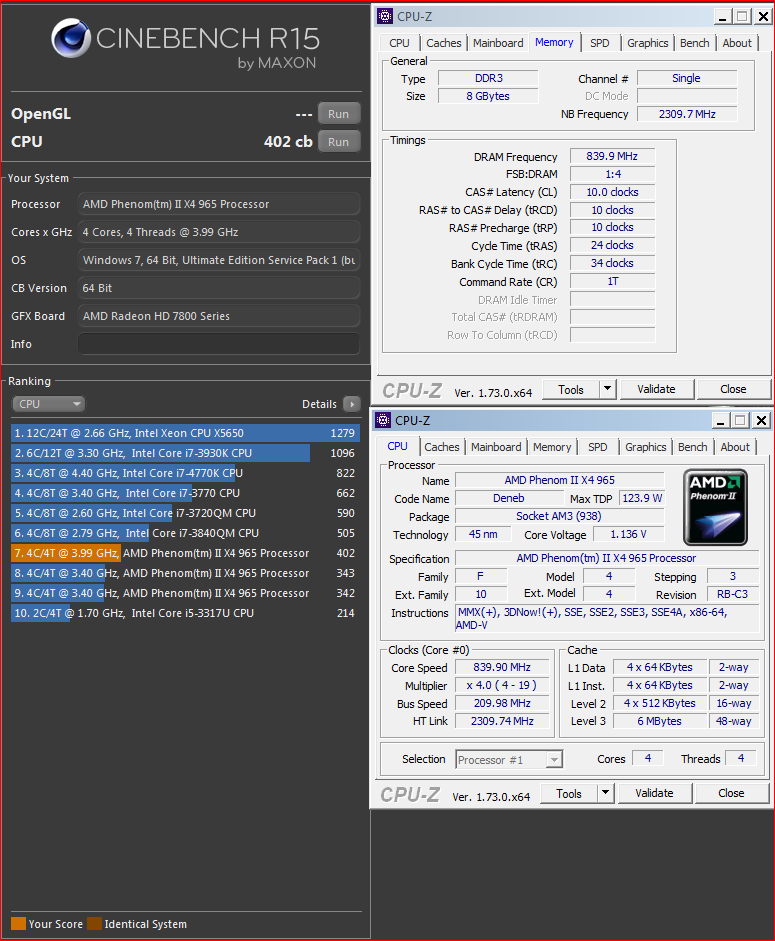Close the upper CPU-Z window with the X
Image resolution: width=775 pixels, height=941 pixels.
pyautogui.click(x=763, y=17)
